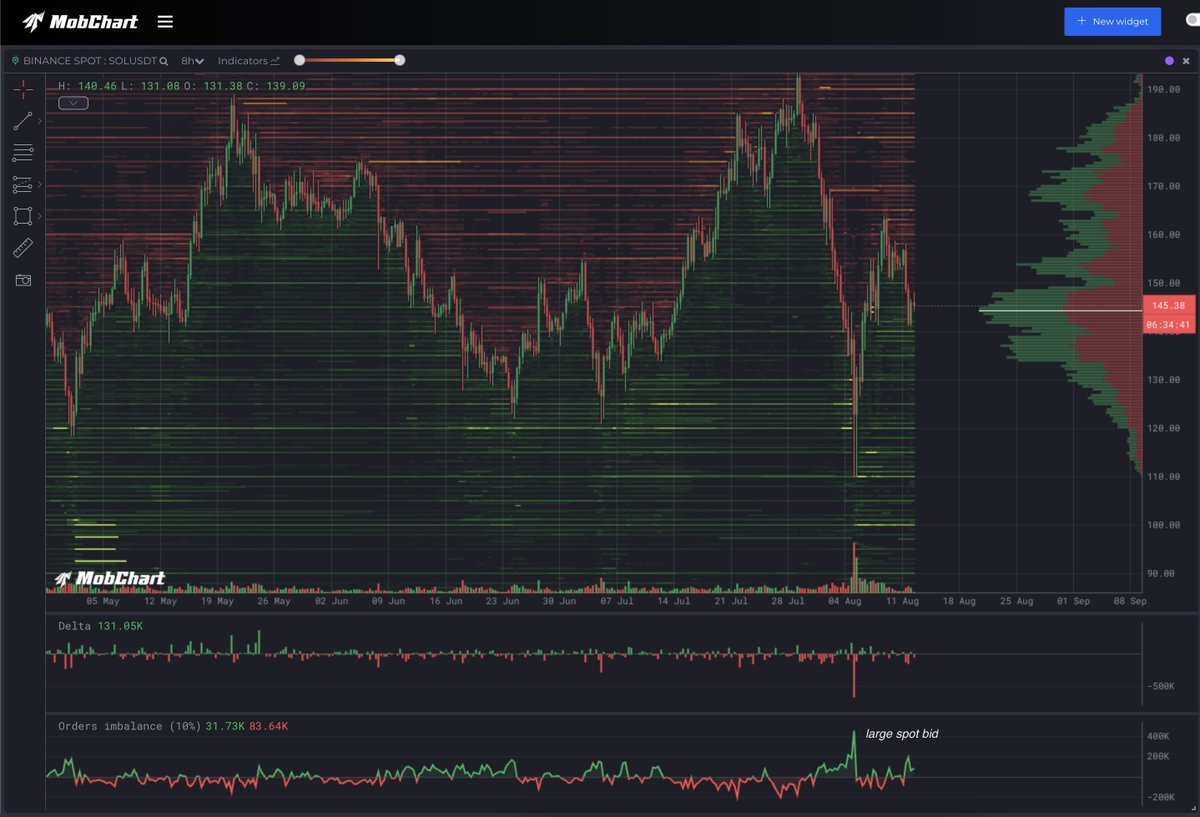This screenshot has height=817, width=1200.
Task: Pick the rectangle shape tool
Action: [23, 216]
